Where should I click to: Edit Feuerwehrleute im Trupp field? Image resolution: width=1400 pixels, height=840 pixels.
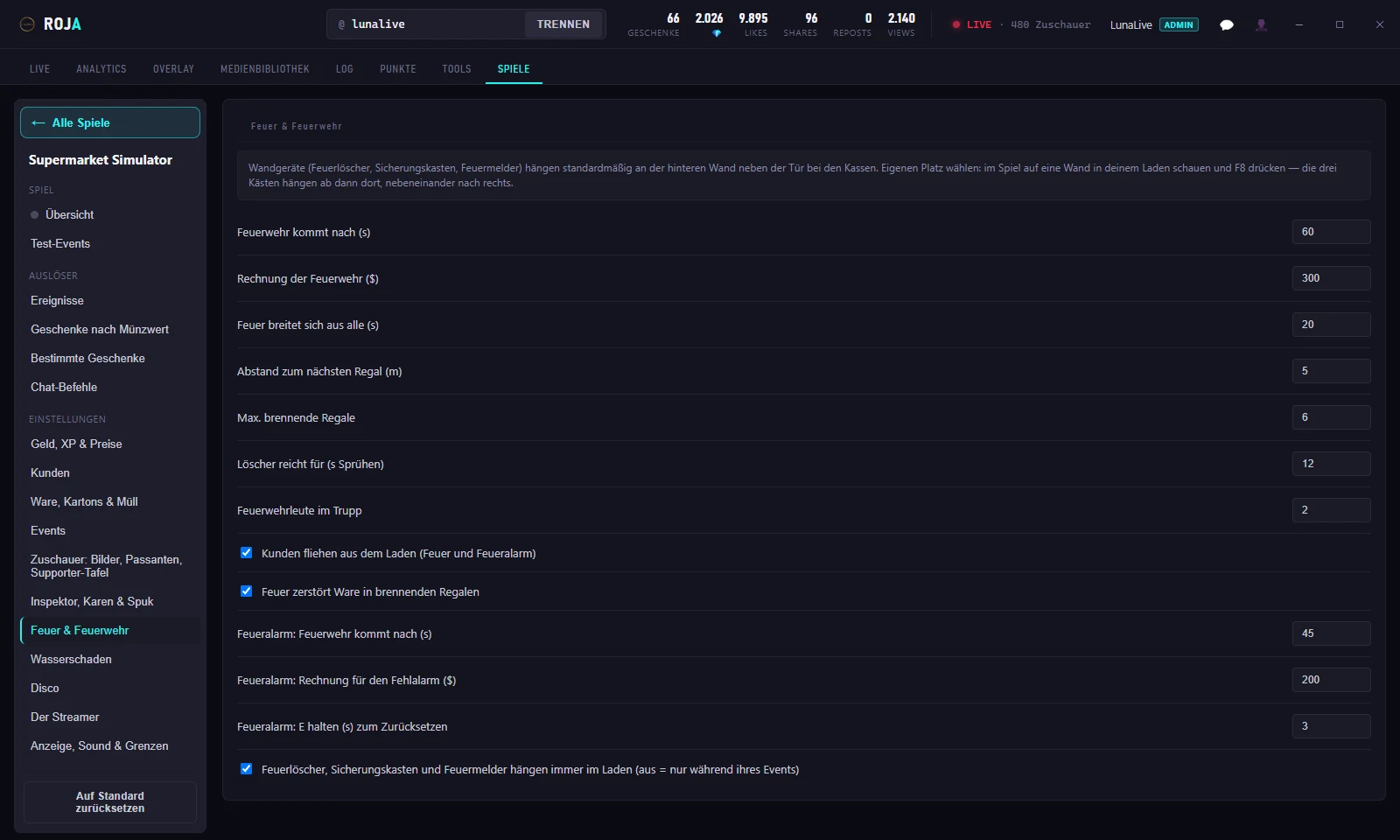click(x=1331, y=510)
